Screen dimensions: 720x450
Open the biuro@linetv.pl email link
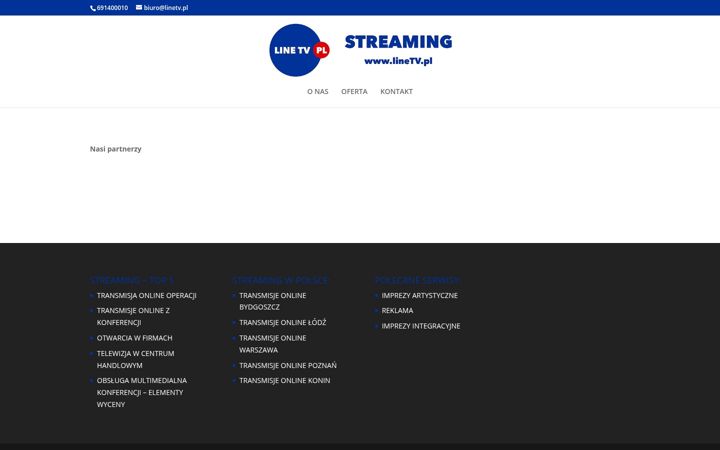(166, 8)
